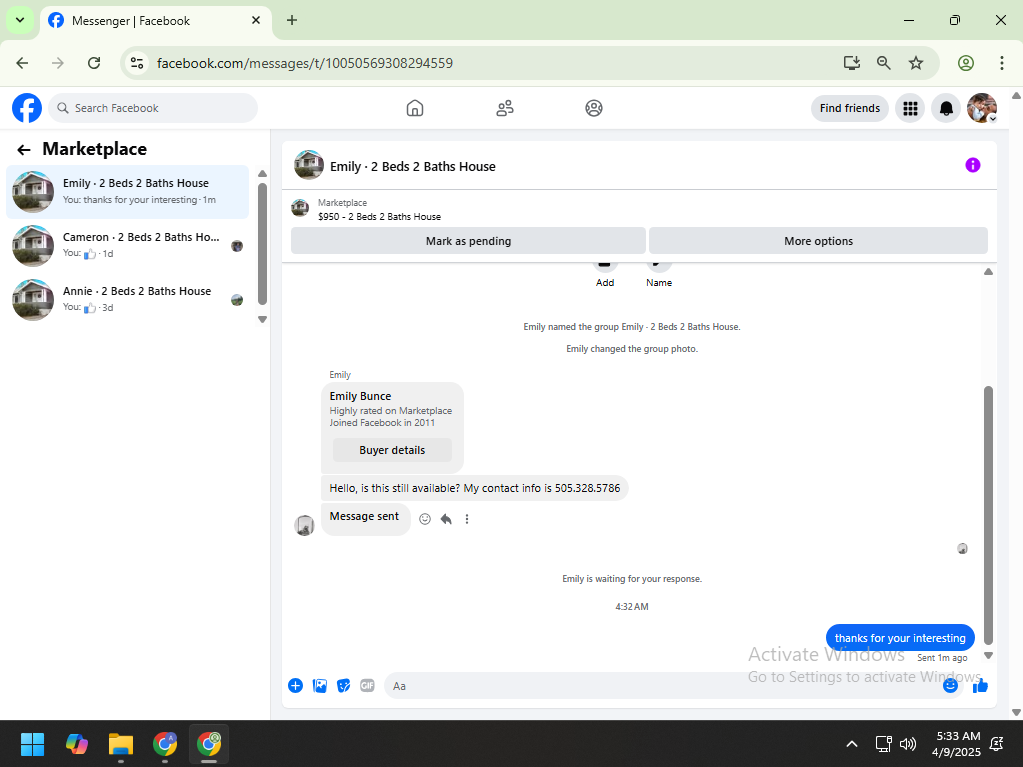
Task: Choose a GIF icon in composer
Action: (x=367, y=685)
